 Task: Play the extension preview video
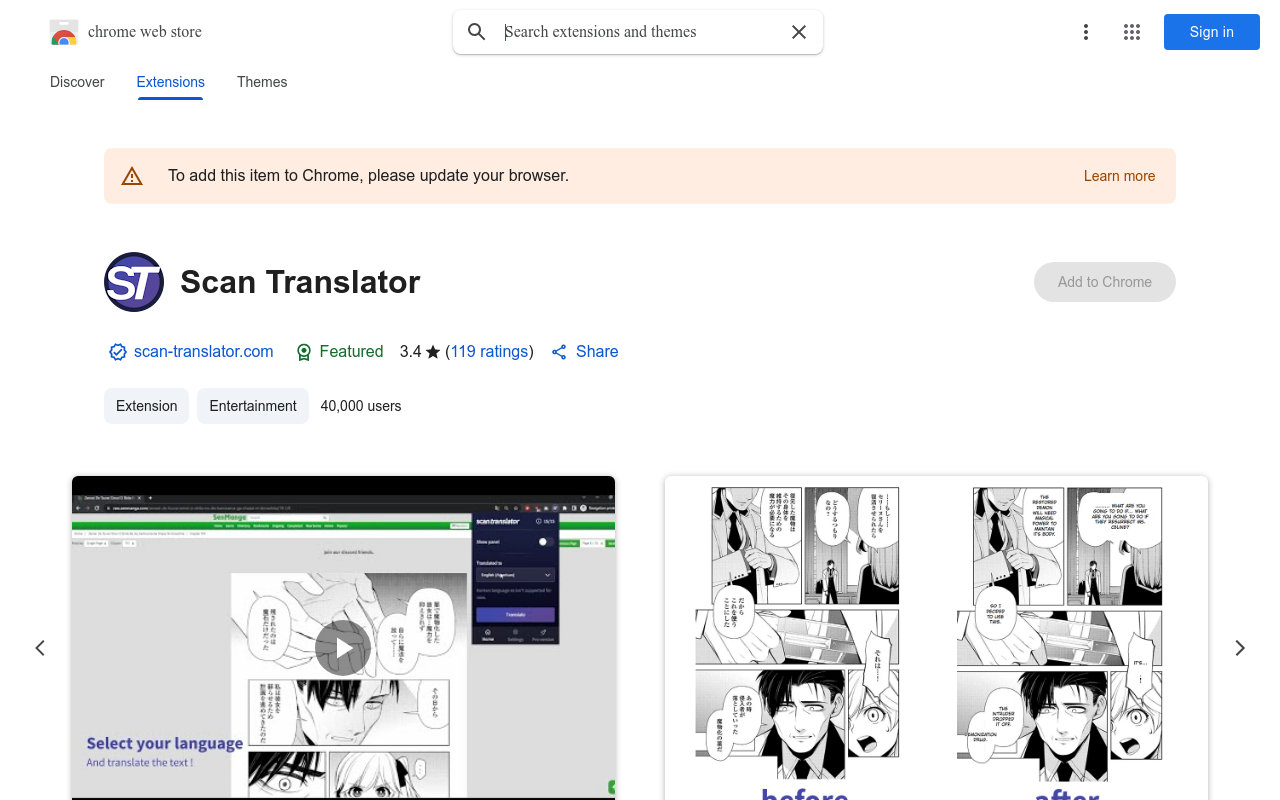[x=343, y=648]
